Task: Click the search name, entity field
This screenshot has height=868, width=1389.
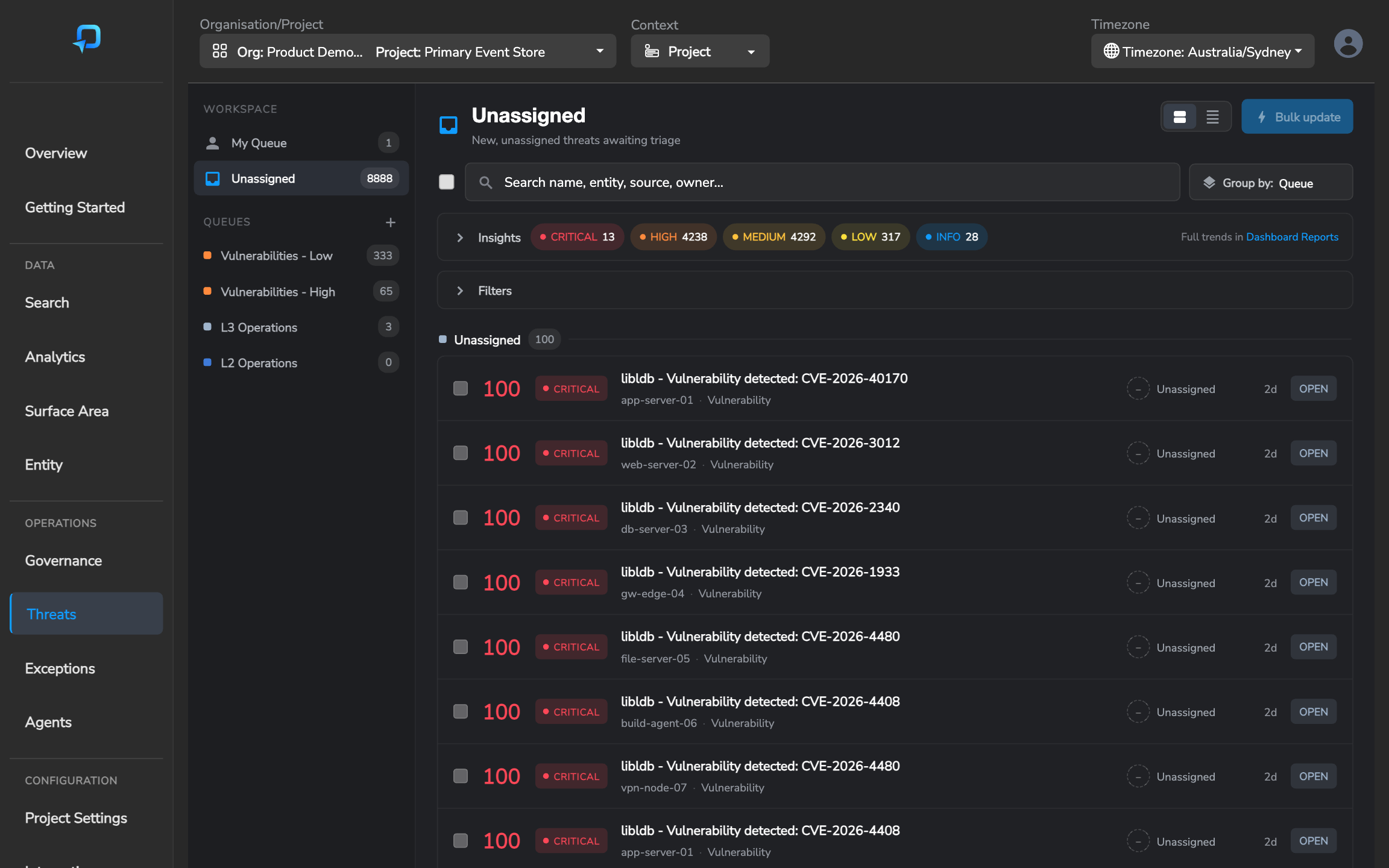Action: [x=822, y=182]
